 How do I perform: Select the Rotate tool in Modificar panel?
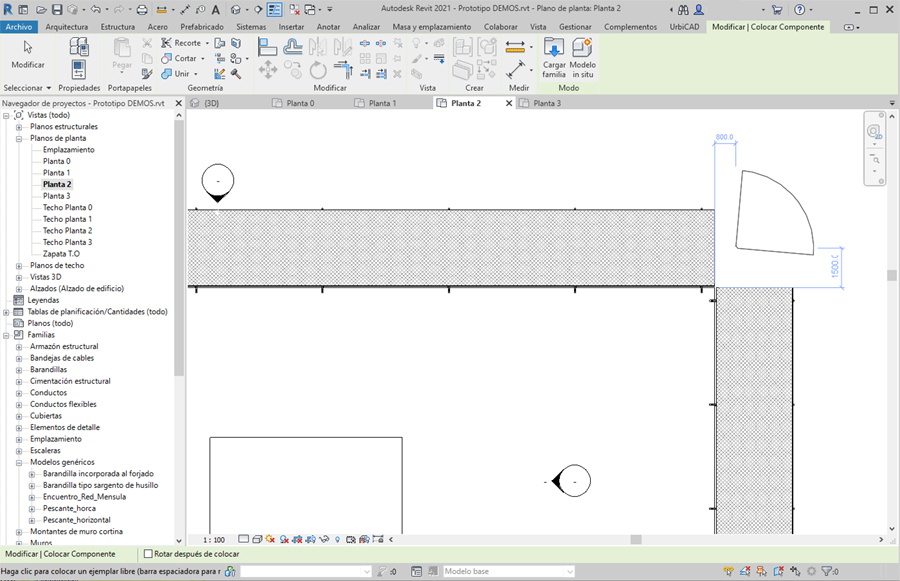coord(318,70)
